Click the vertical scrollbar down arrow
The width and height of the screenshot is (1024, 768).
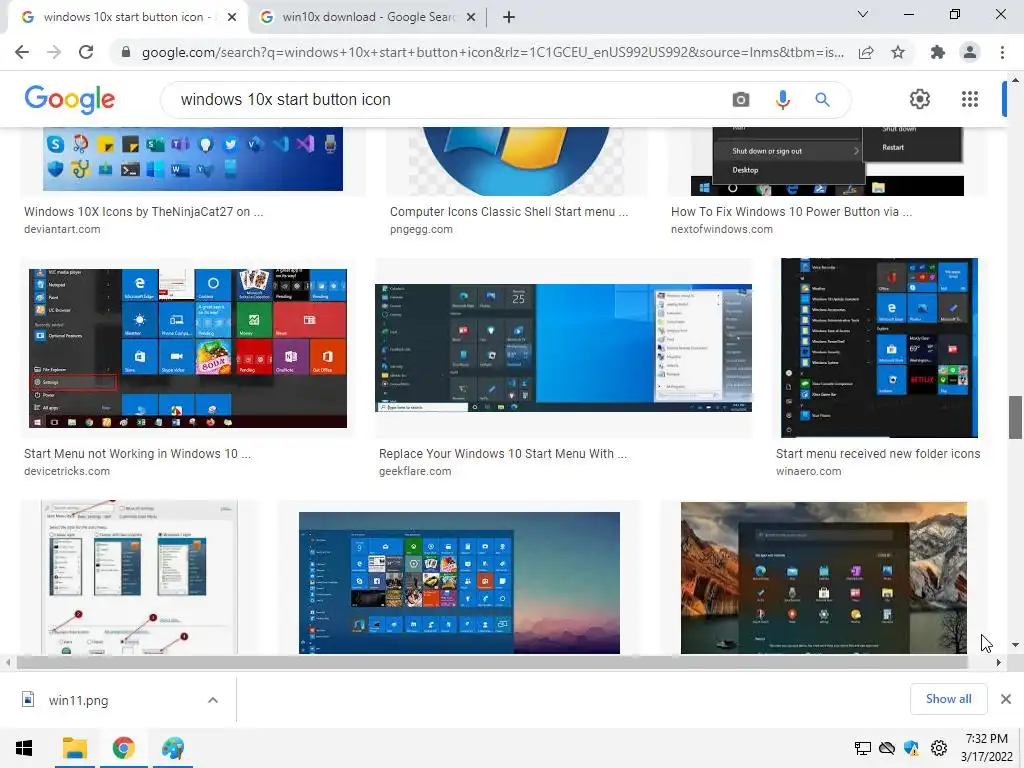coord(1015,645)
